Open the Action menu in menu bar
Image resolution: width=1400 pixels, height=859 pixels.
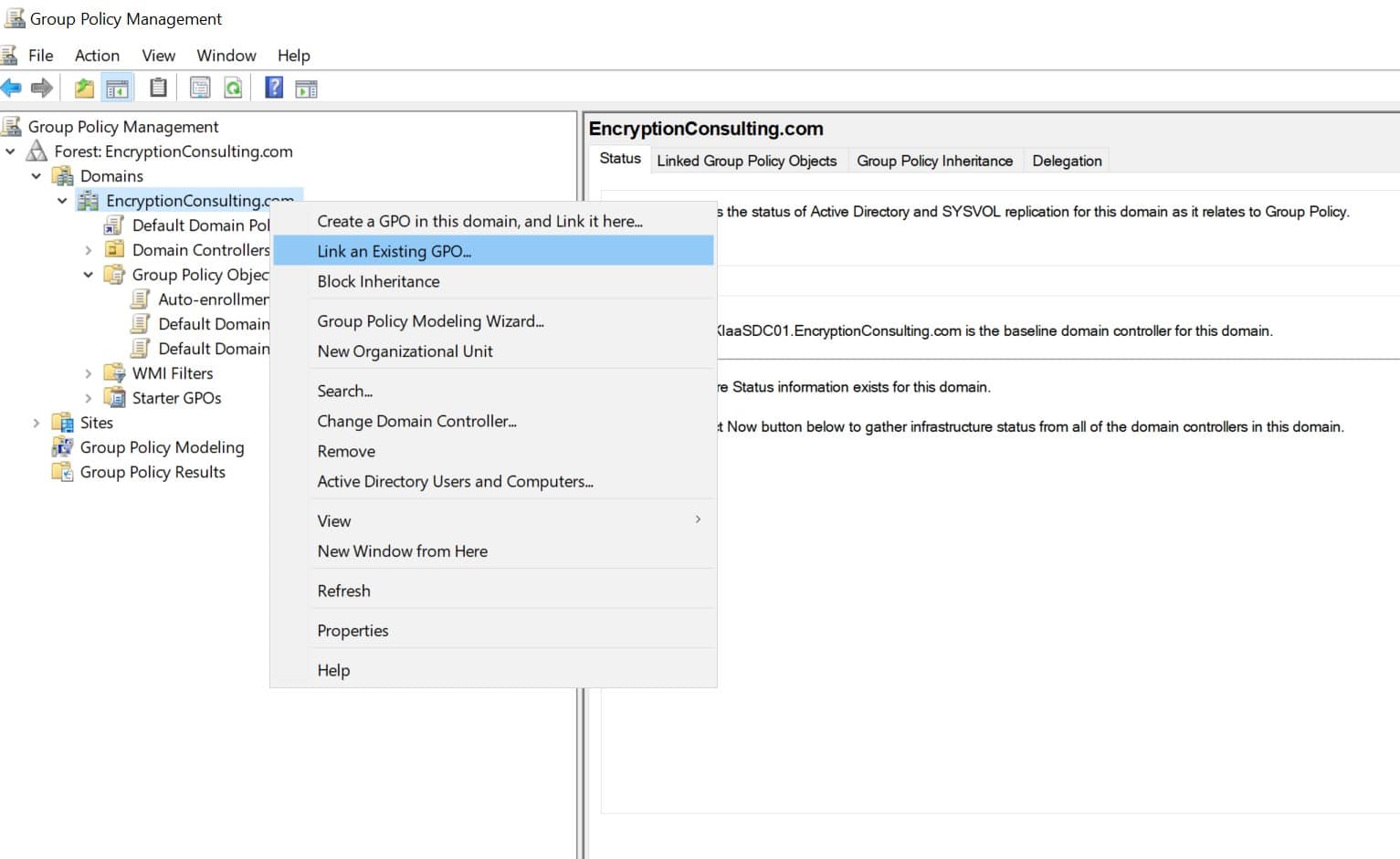coord(97,56)
